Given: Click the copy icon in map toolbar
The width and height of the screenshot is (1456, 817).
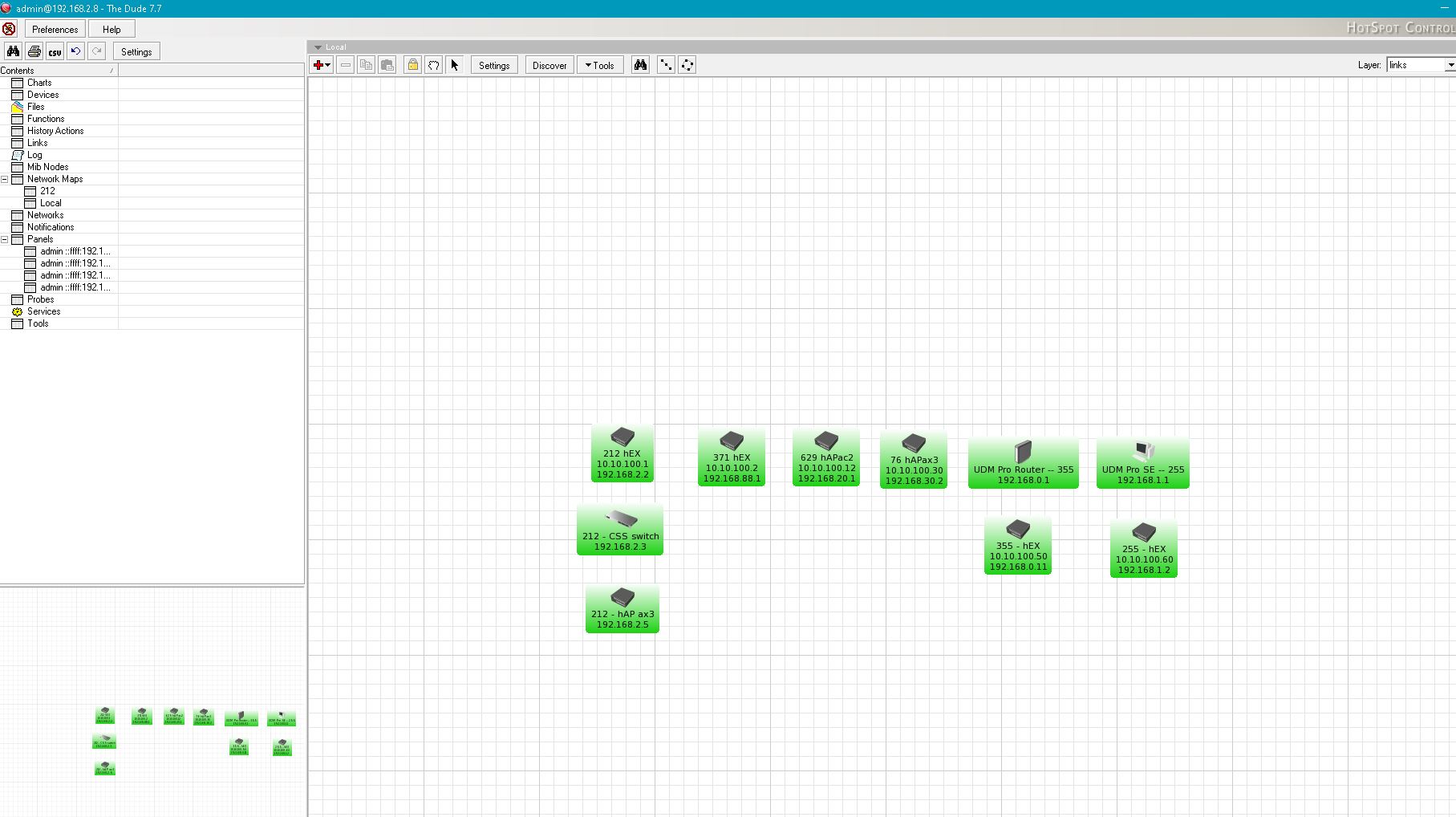Looking at the screenshot, I should 366,65.
